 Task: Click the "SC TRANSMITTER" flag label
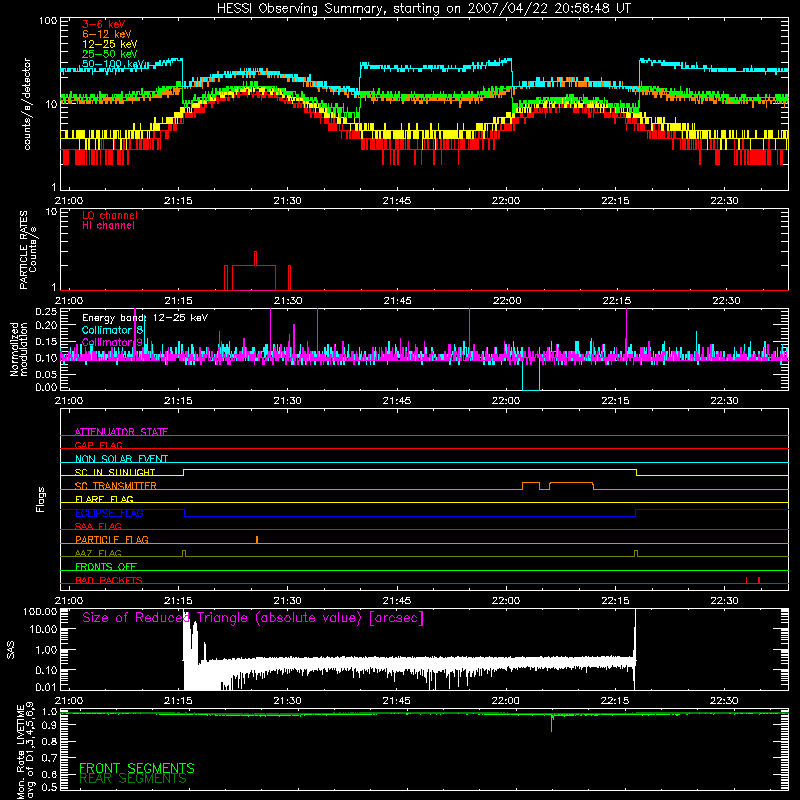(x=115, y=485)
